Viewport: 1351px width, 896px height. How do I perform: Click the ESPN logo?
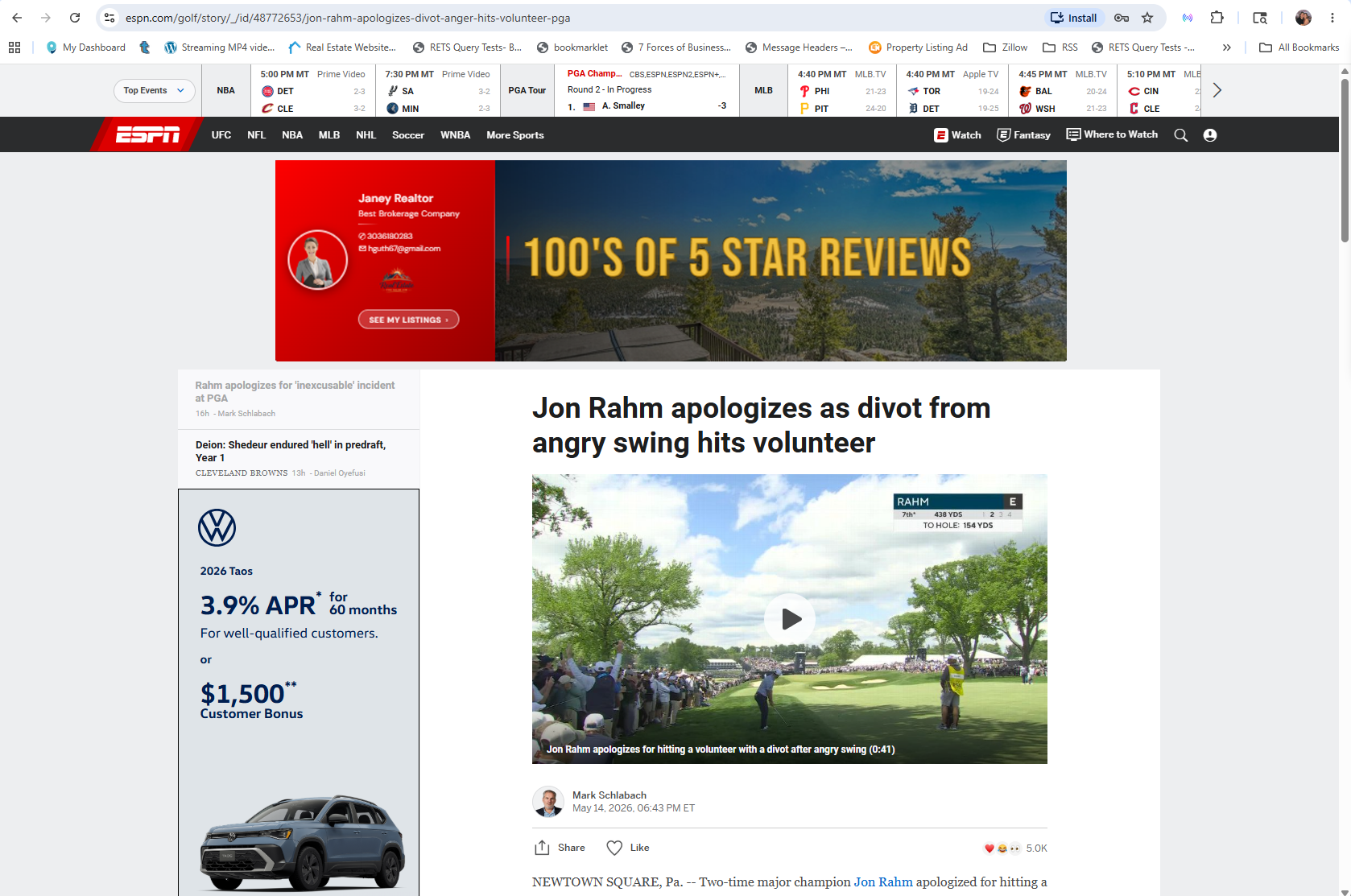[148, 134]
